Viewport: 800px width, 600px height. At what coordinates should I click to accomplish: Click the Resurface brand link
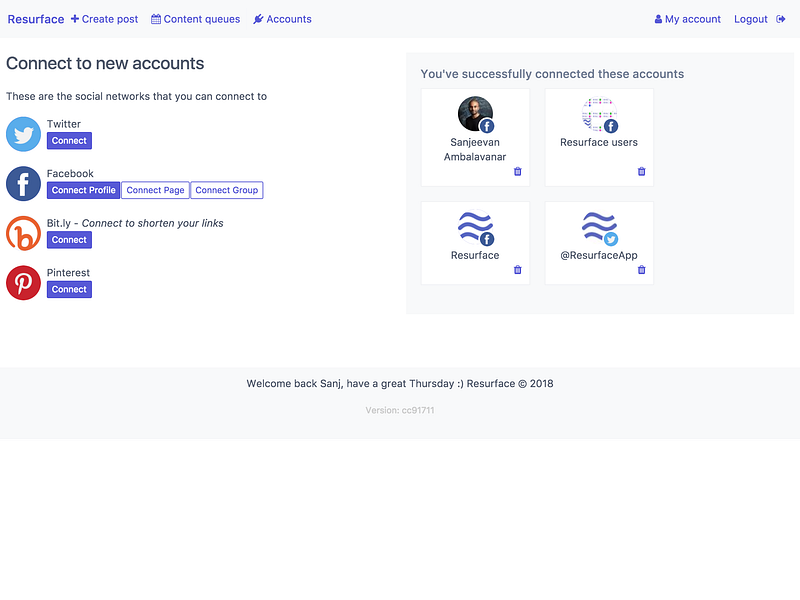[36, 19]
